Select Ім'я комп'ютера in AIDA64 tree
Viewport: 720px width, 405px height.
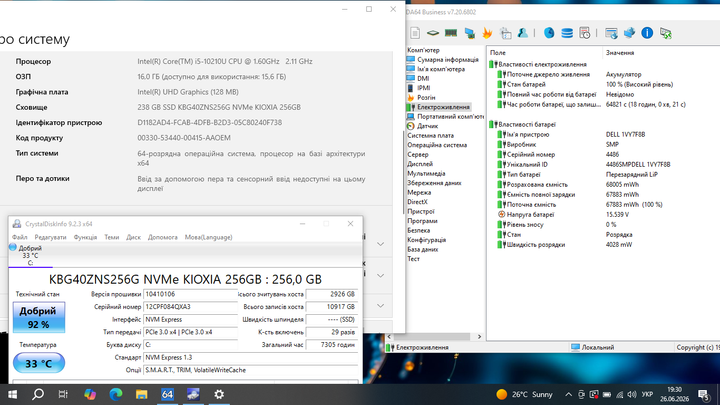(441, 69)
